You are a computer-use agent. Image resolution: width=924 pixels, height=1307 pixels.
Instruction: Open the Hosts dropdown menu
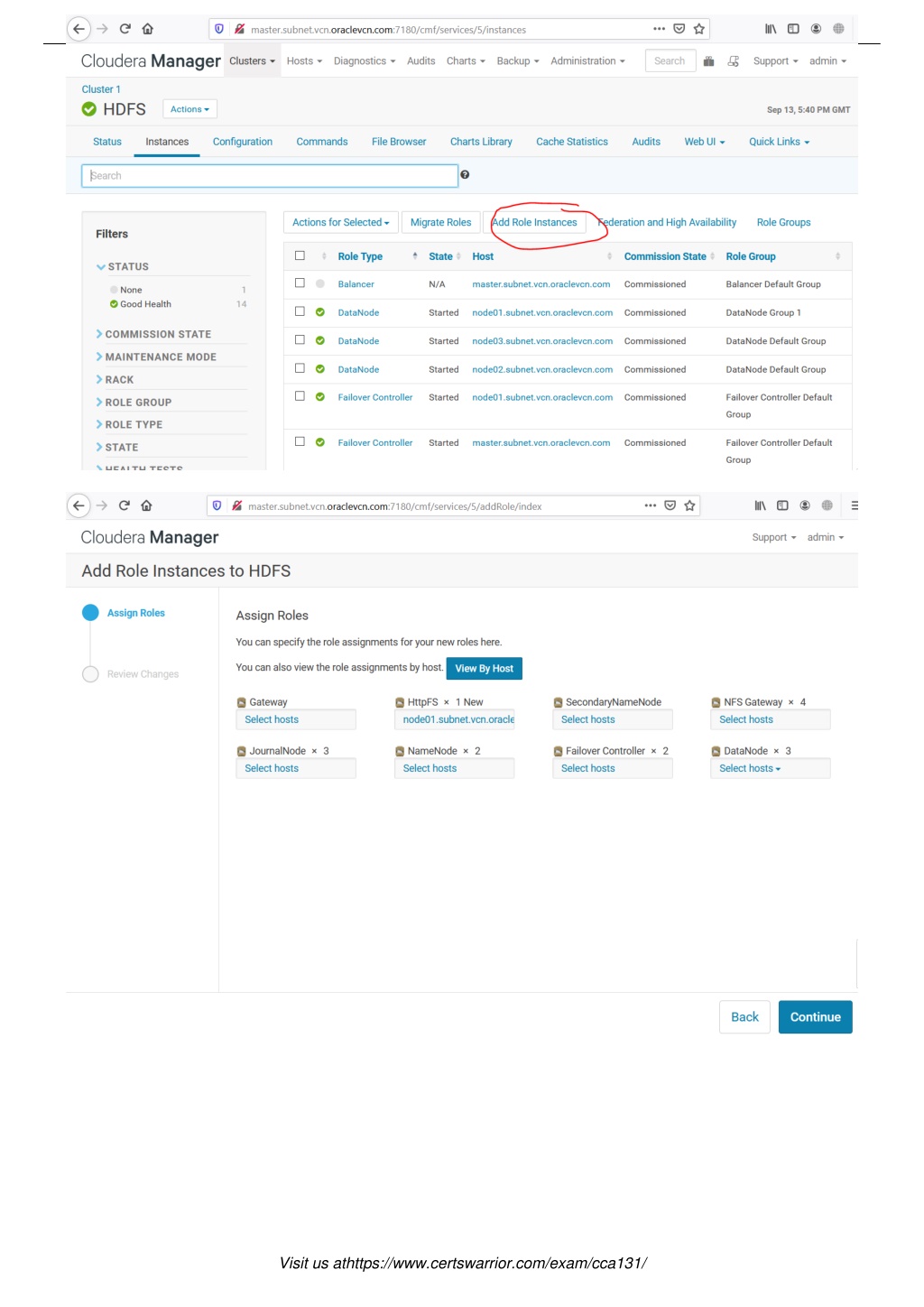click(304, 61)
